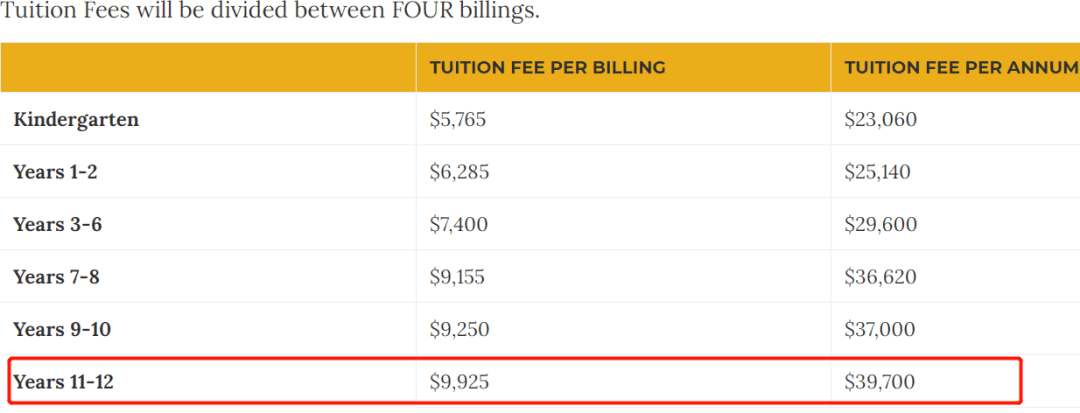This screenshot has height=413, width=1080.
Task: Click the Tuition Fee Per Billing header
Action: point(548,67)
